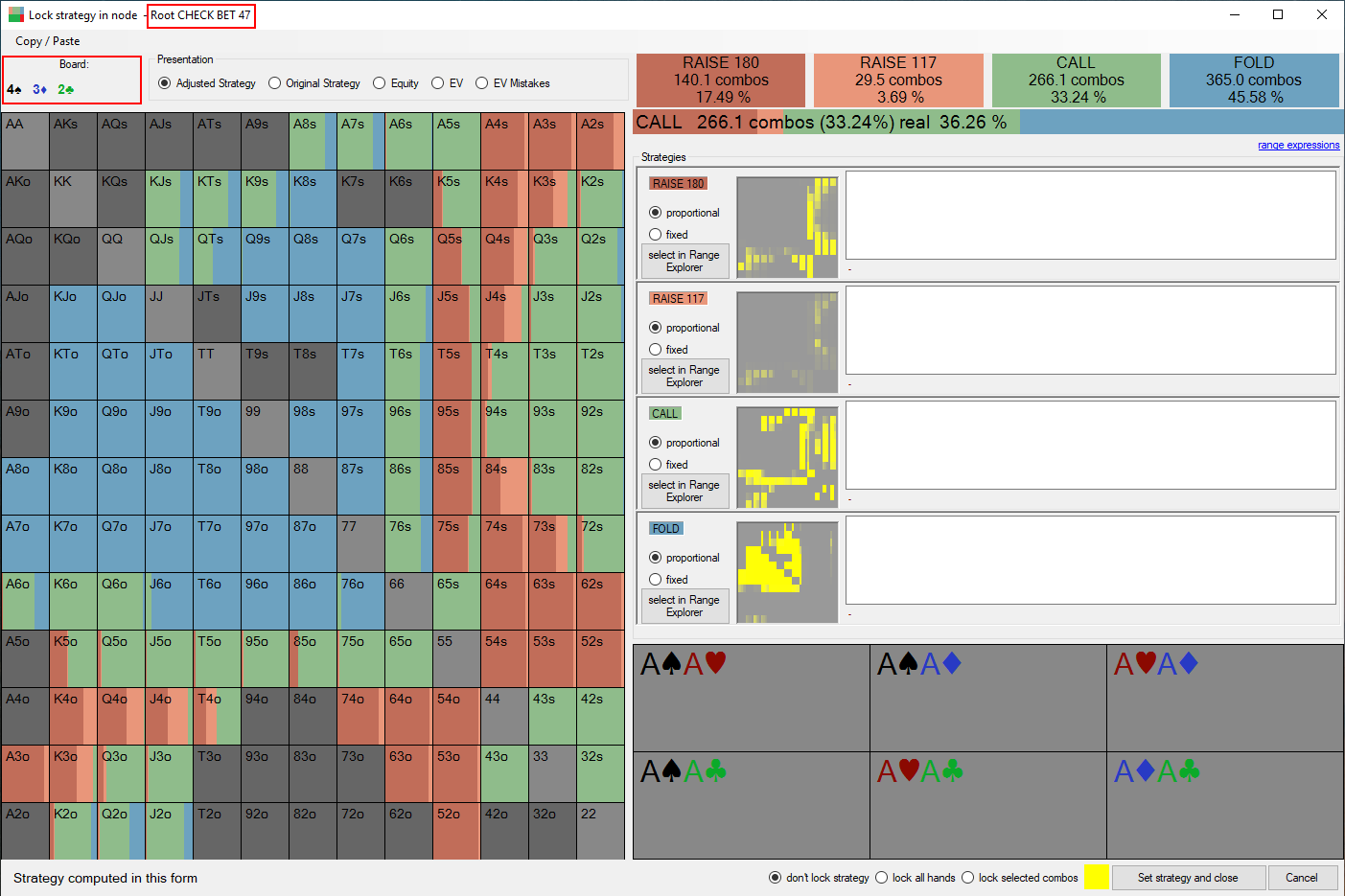Click the yellow selected combos swatch
Screen dimensions: 1345x896
click(1097, 877)
